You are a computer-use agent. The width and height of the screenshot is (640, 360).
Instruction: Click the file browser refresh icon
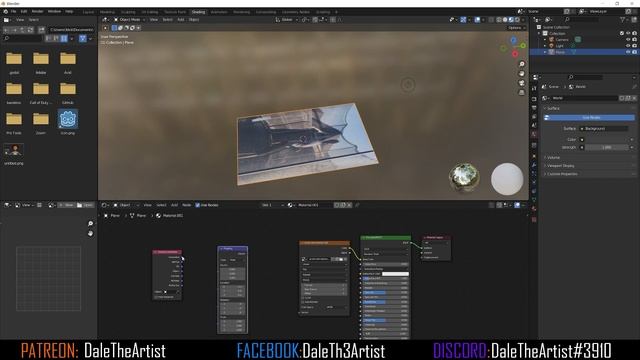(30, 30)
